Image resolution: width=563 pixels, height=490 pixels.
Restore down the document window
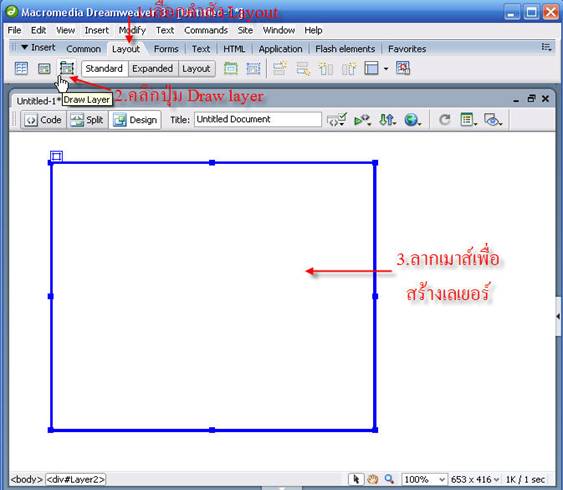(x=531, y=98)
